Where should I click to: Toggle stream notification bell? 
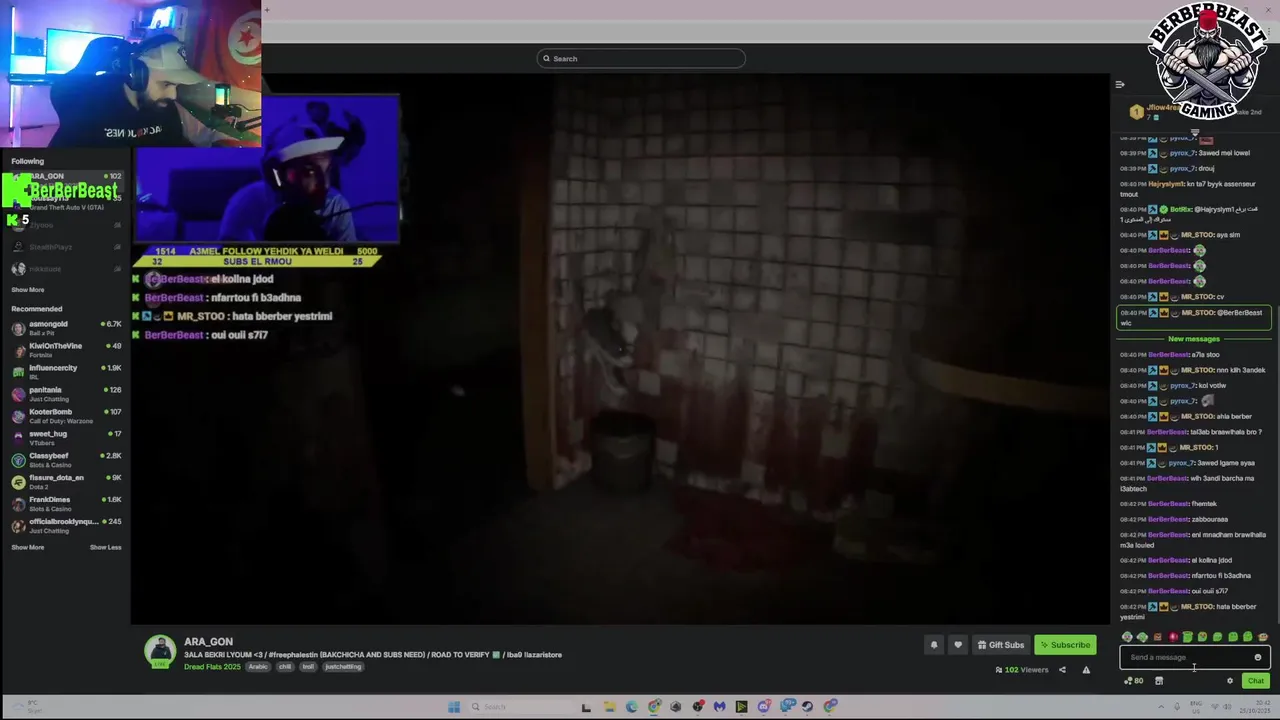click(x=934, y=645)
